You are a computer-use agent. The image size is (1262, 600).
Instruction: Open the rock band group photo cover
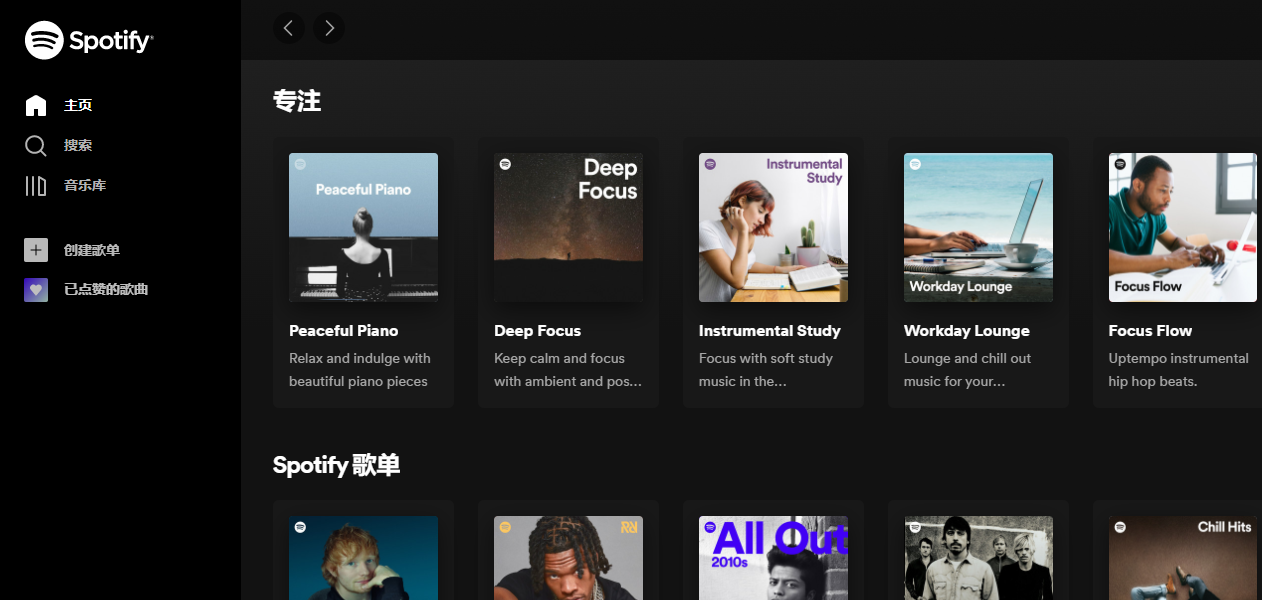pyautogui.click(x=978, y=558)
